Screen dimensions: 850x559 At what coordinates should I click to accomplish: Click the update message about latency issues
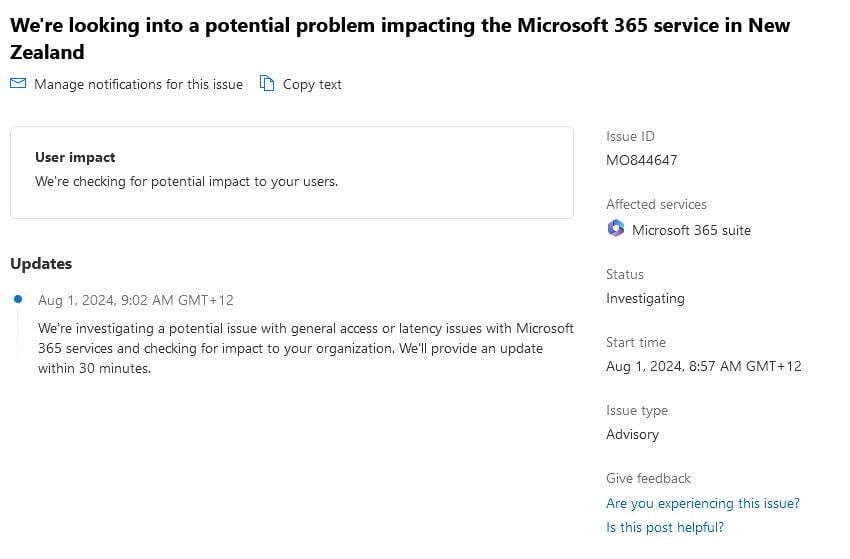click(x=305, y=348)
